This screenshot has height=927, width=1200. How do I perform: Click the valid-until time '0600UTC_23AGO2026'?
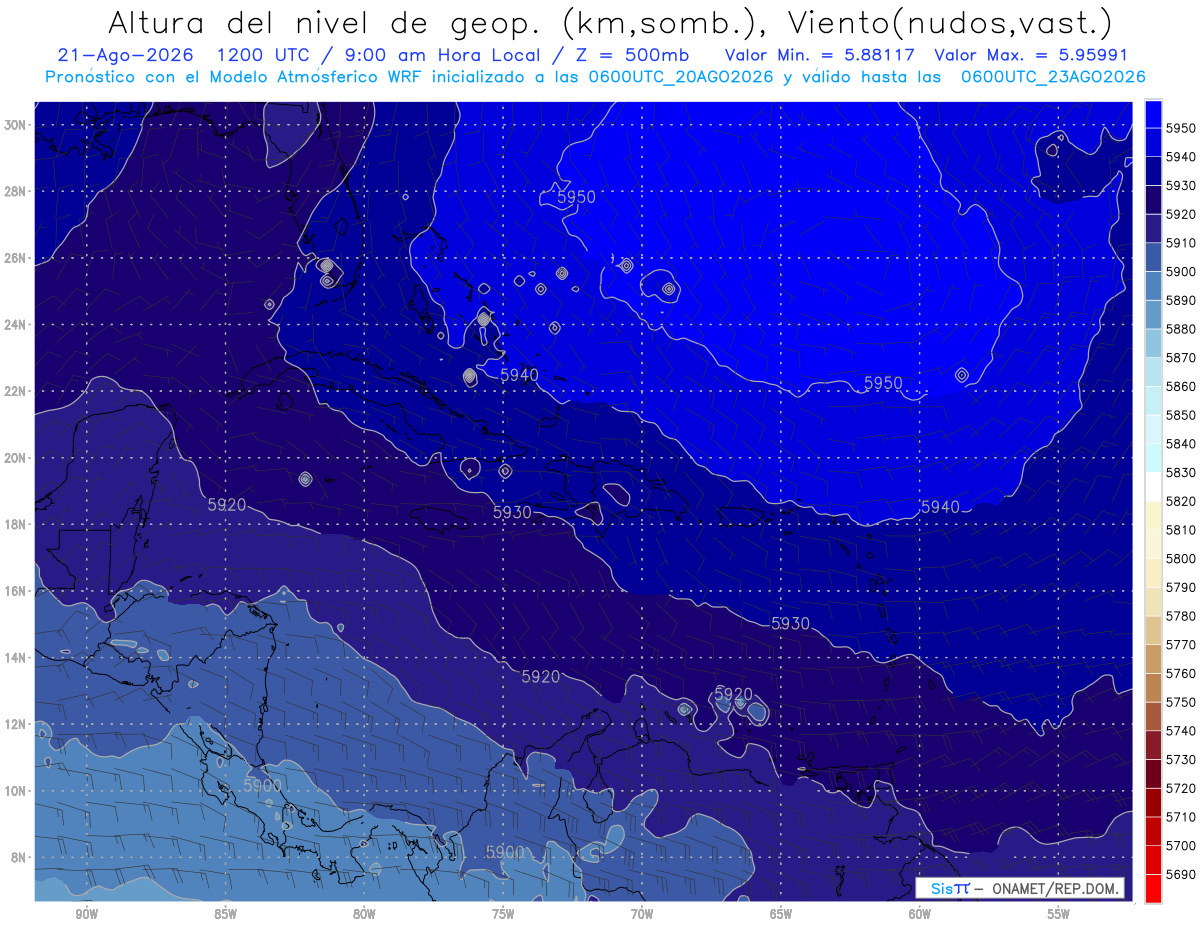click(x=1053, y=76)
